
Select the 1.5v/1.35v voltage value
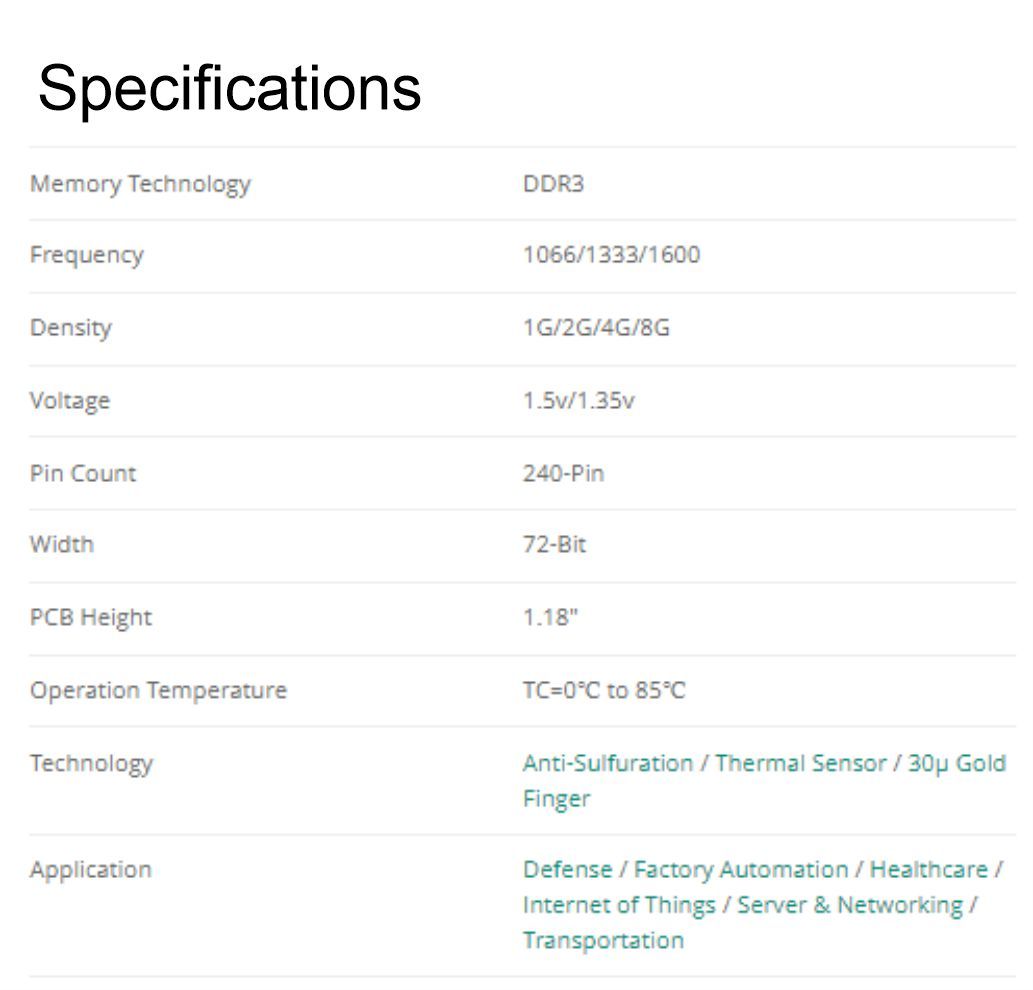pos(578,400)
